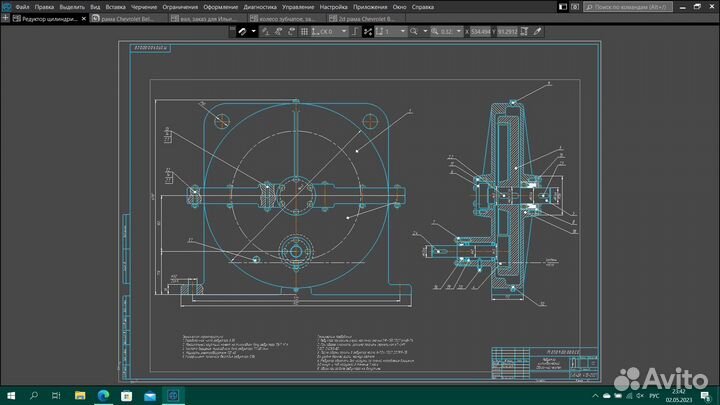The height and width of the screenshot is (405, 720).
Task: Toggle the snap magnet icon in toolbar
Action: [242, 31]
